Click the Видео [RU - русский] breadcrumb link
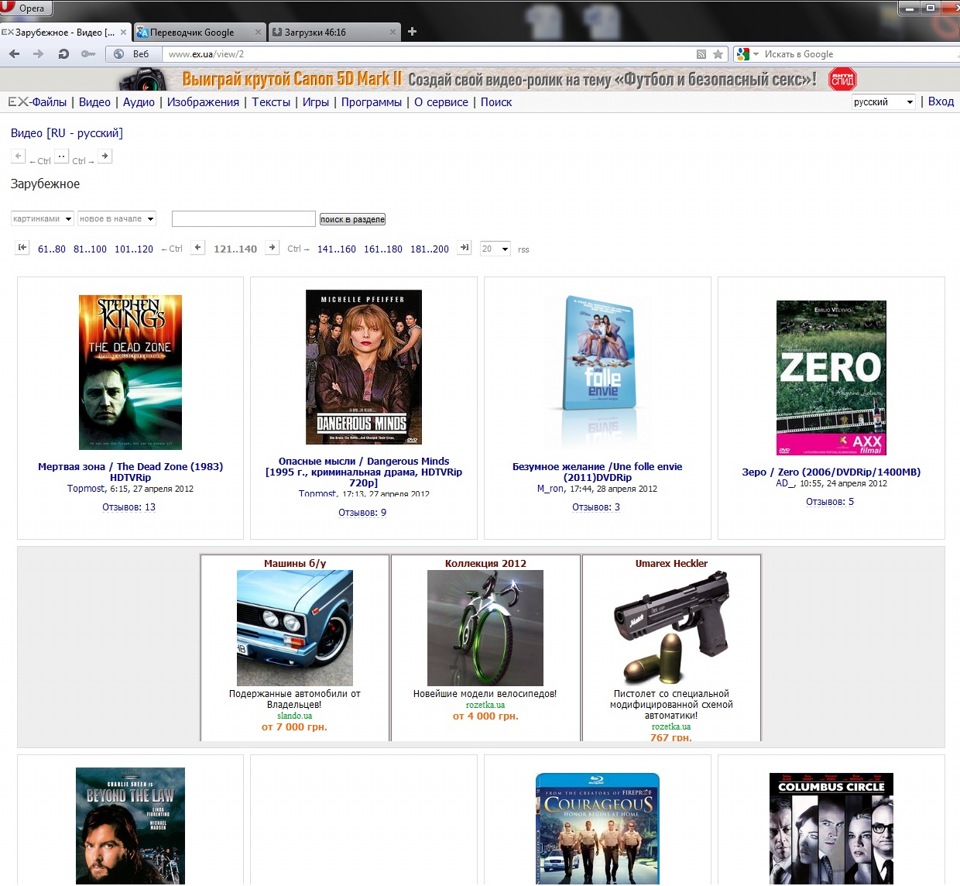960x886 pixels. click(x=67, y=133)
